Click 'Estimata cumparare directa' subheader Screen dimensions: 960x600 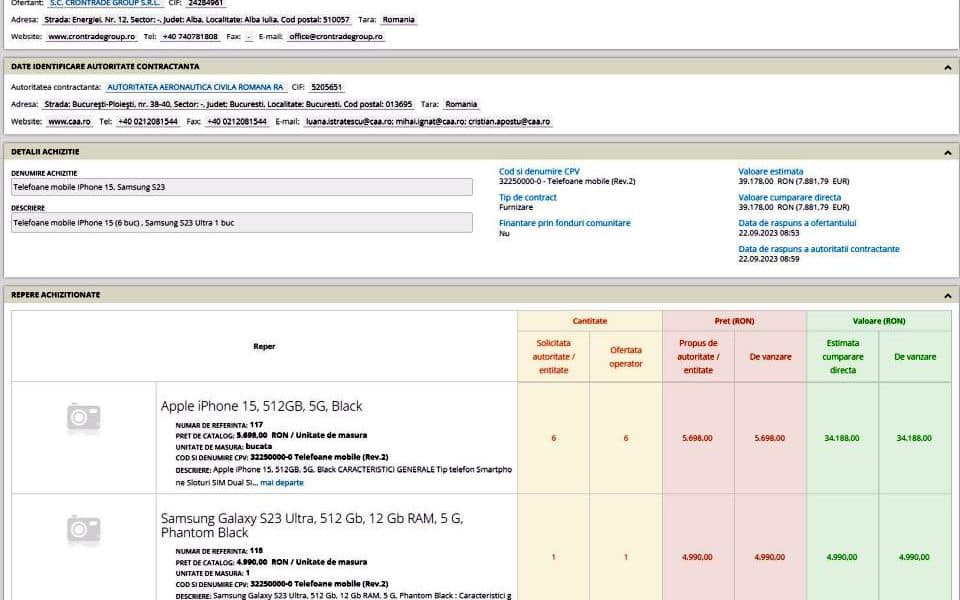coord(842,357)
